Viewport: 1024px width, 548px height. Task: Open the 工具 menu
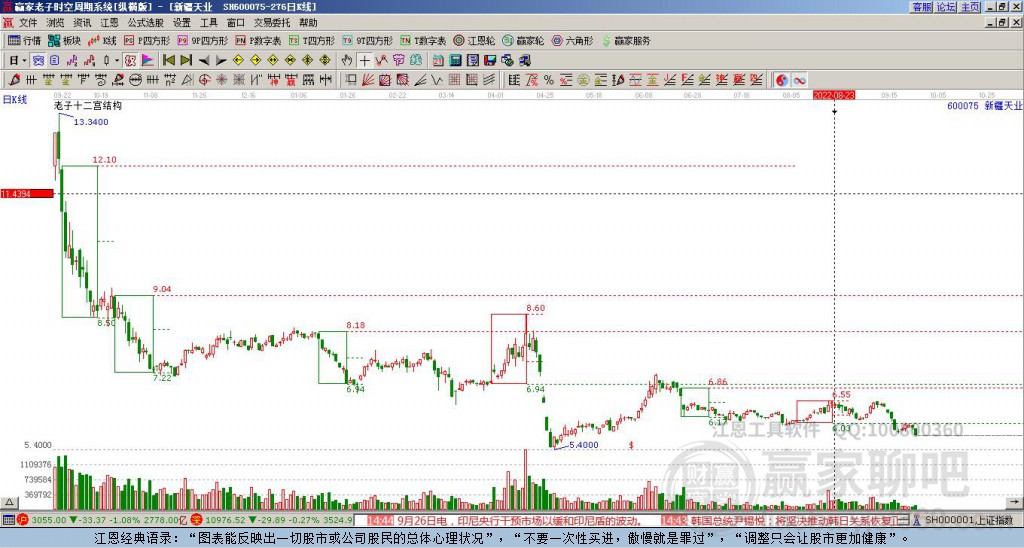209,23
